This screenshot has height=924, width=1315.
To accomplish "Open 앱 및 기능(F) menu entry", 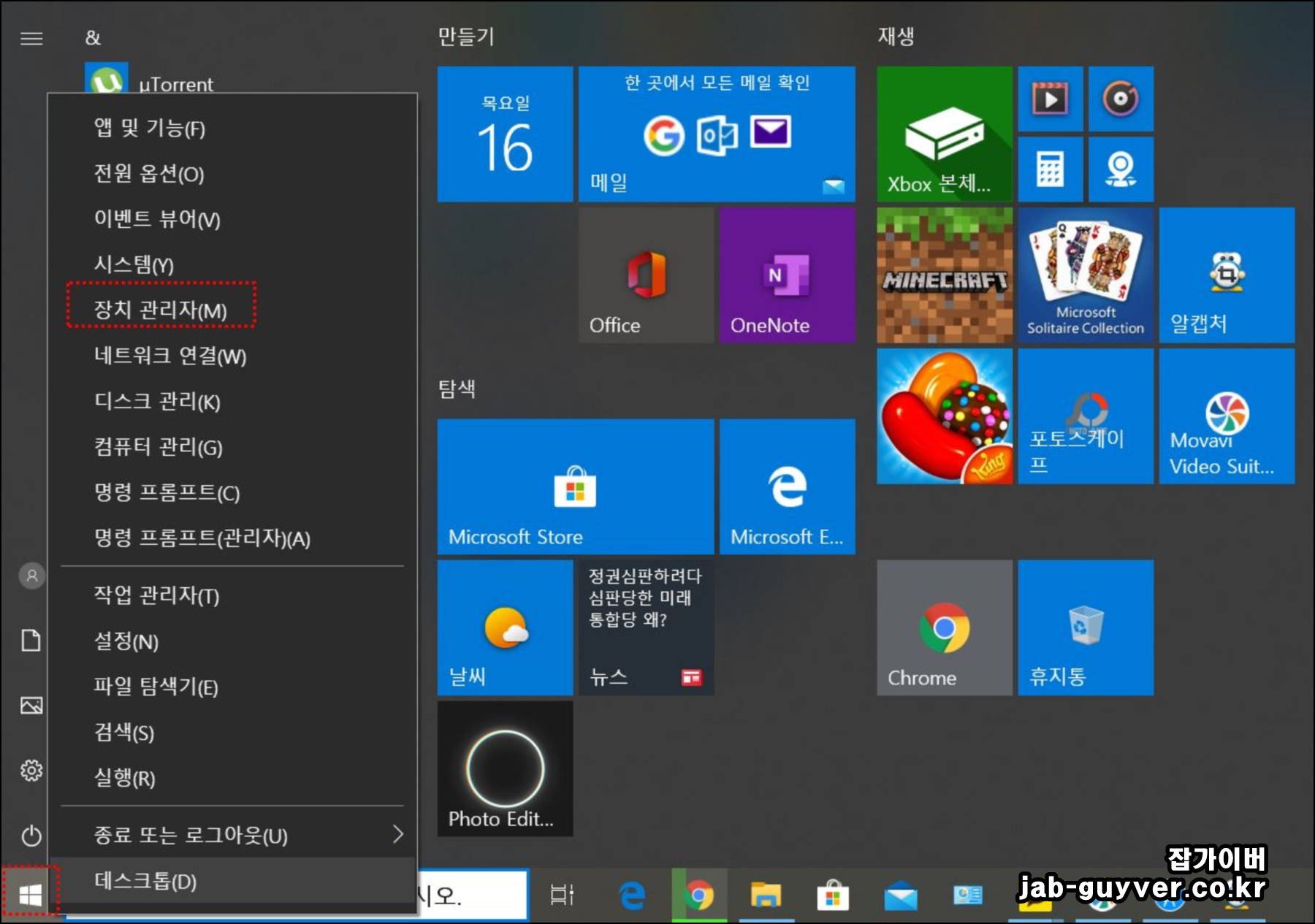I will pos(232,129).
